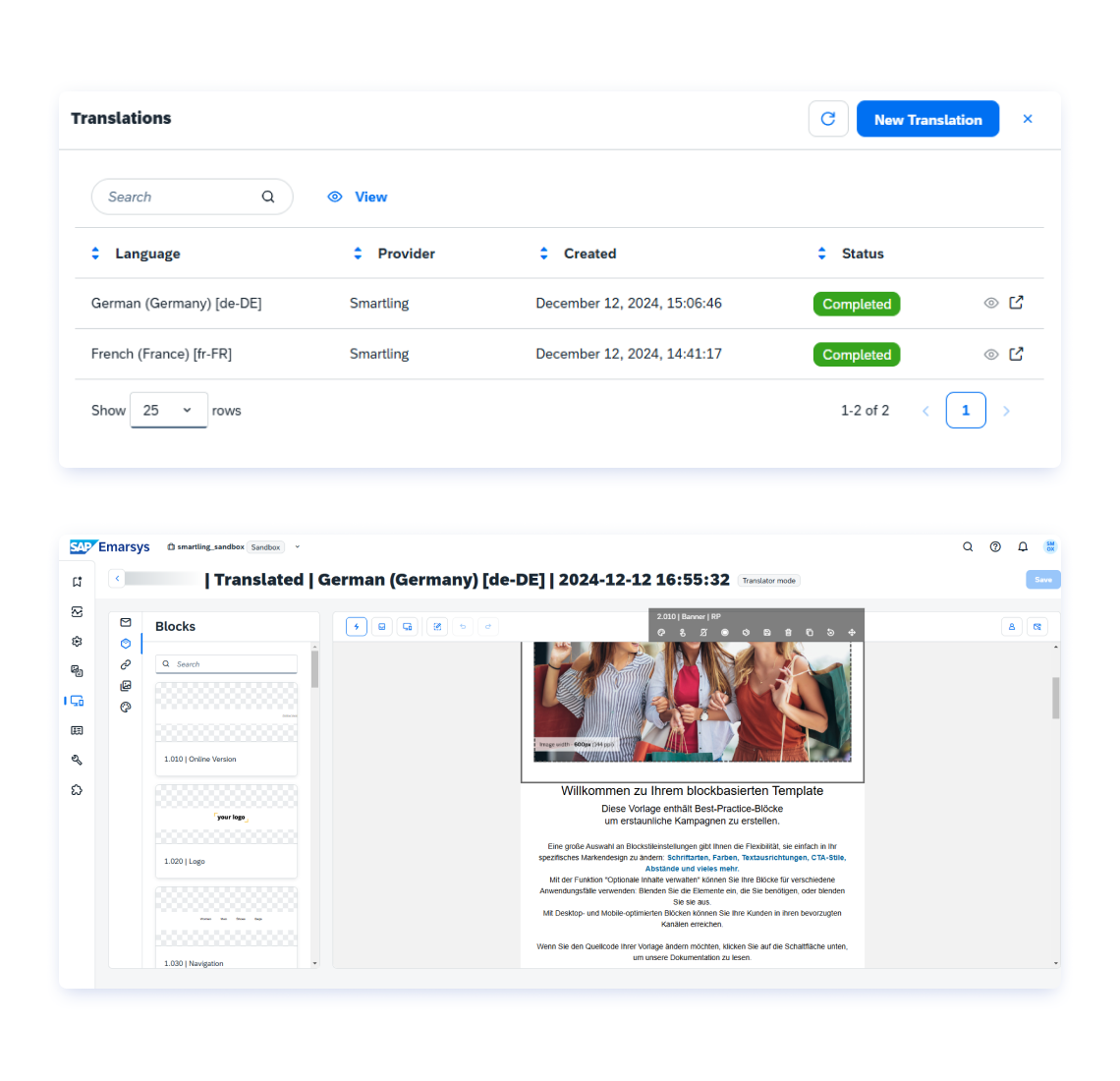This screenshot has height=1081, width=1120.
Task: Click the lightning bolt toolbar icon
Action: coord(357,627)
